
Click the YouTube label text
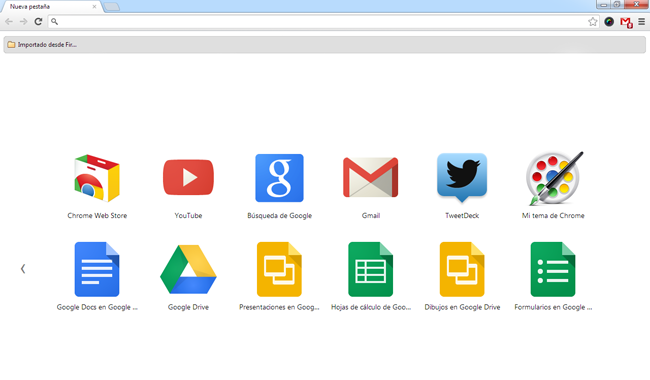click(188, 215)
